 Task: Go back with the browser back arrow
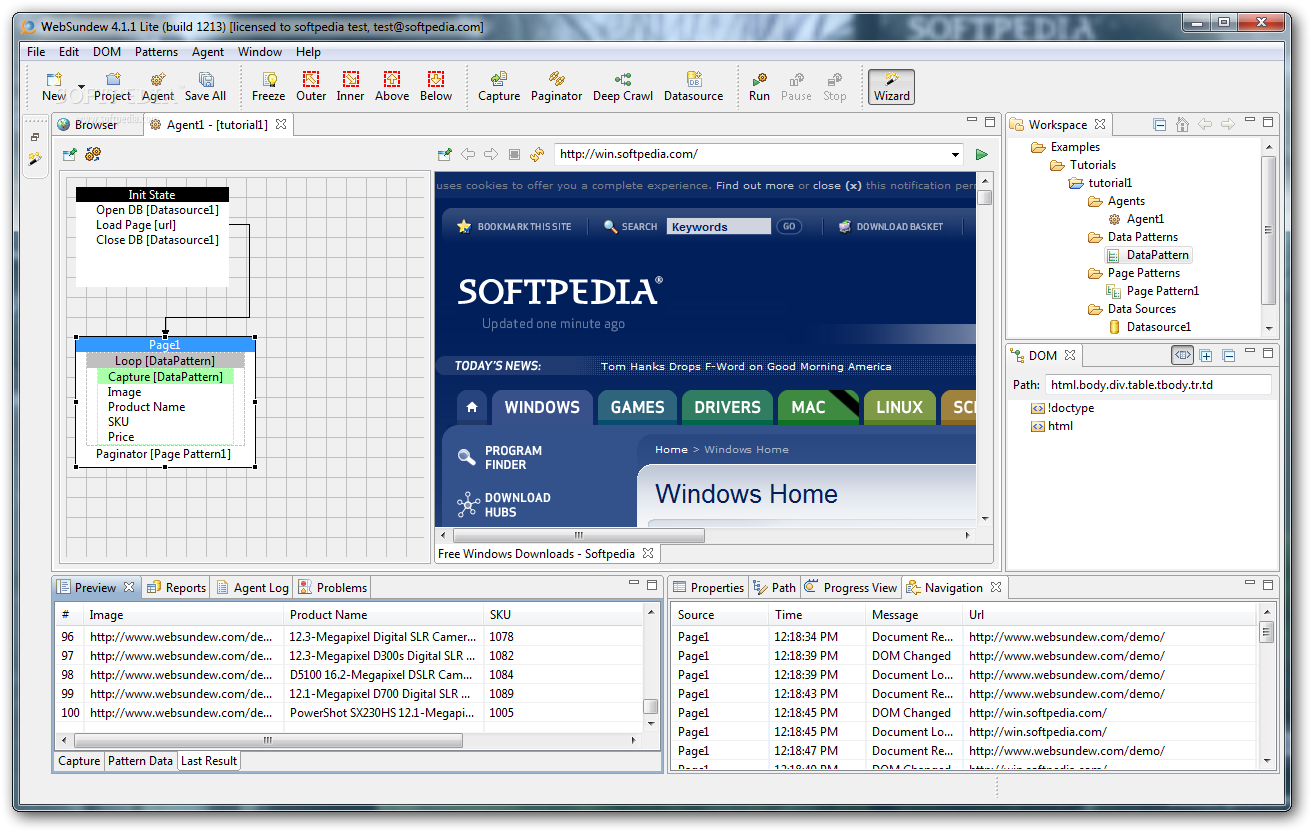[468, 154]
